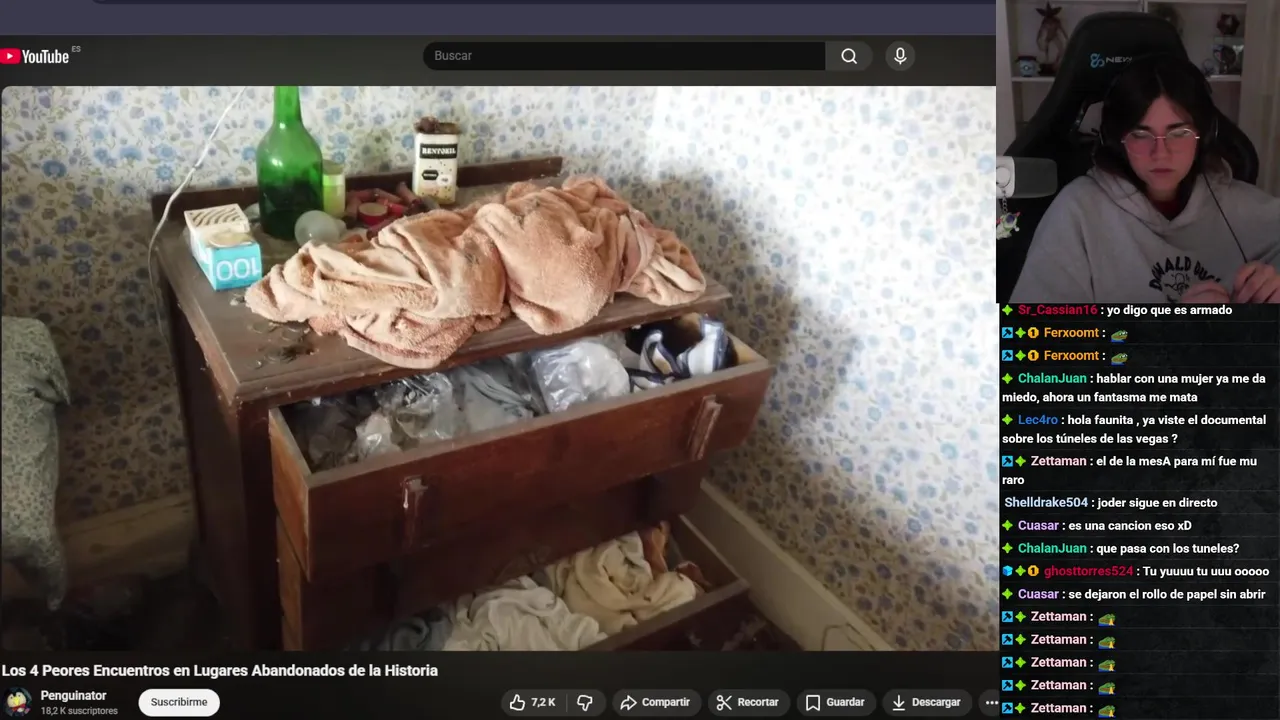Image resolution: width=1280 pixels, height=720 pixels.
Task: Subscribe with the Suscribirme button
Action: [x=179, y=702]
